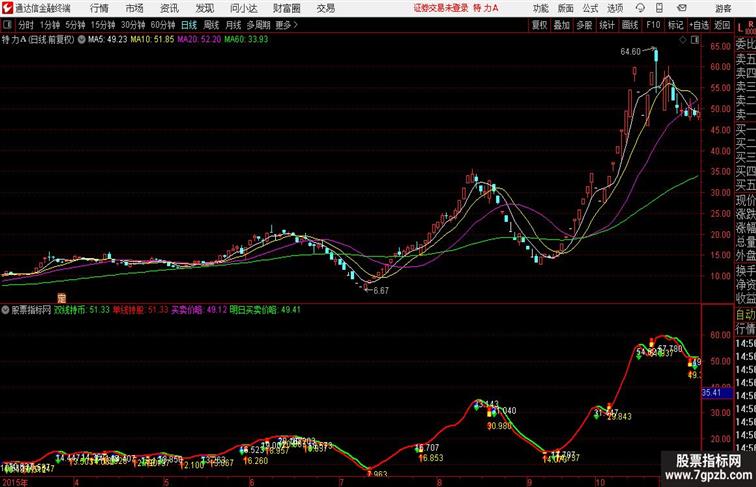
Task: Open the 交易 menu
Action: [x=325, y=8]
